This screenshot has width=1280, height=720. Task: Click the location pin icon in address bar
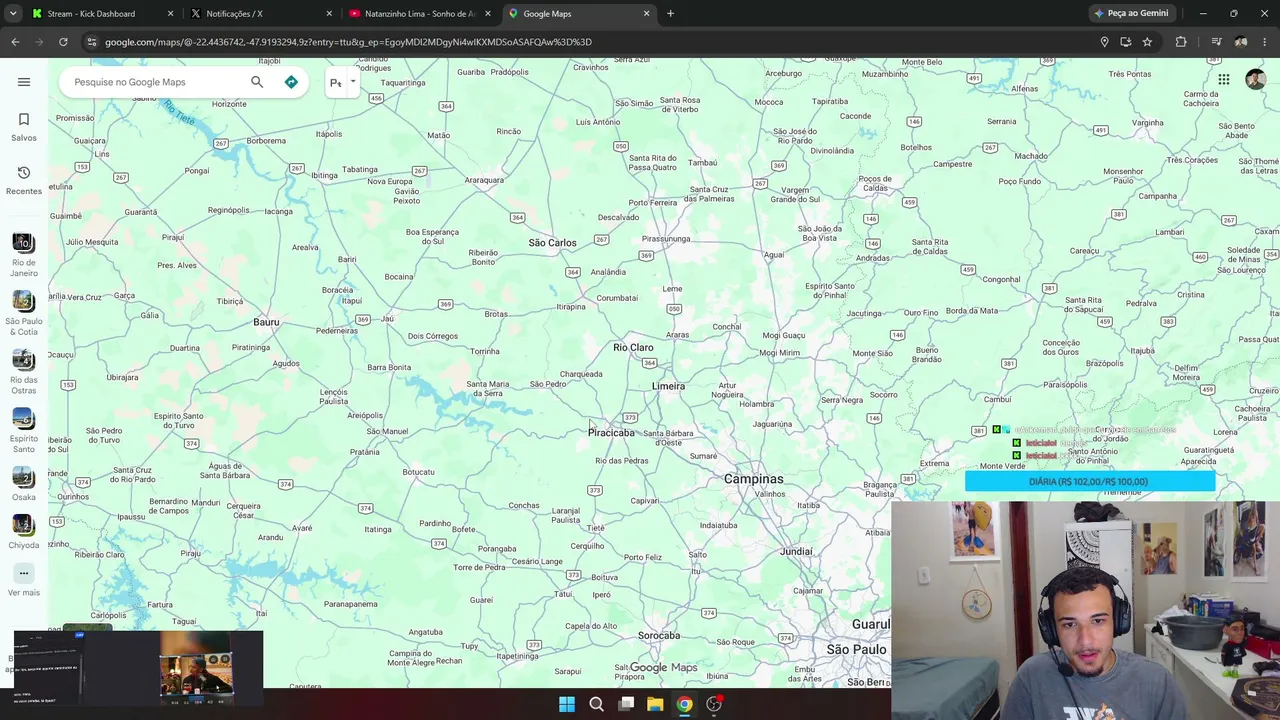[1104, 42]
